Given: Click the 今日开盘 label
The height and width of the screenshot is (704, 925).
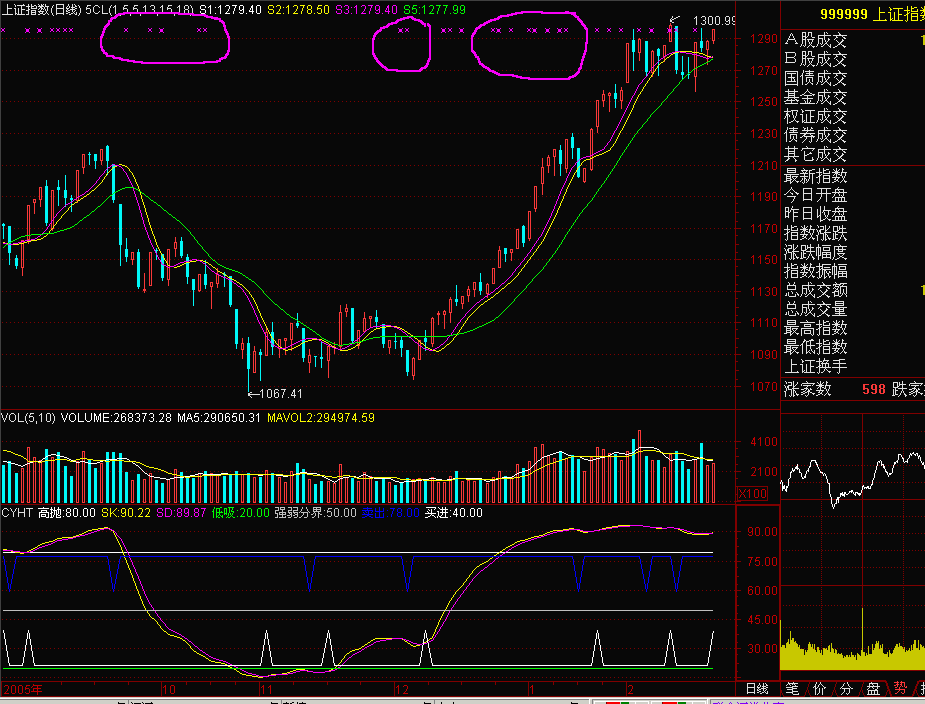Looking at the screenshot, I should coord(815,195).
